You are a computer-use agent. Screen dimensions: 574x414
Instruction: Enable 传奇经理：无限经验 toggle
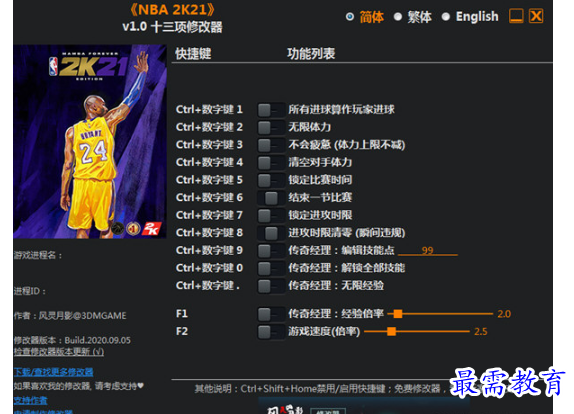click(271, 286)
